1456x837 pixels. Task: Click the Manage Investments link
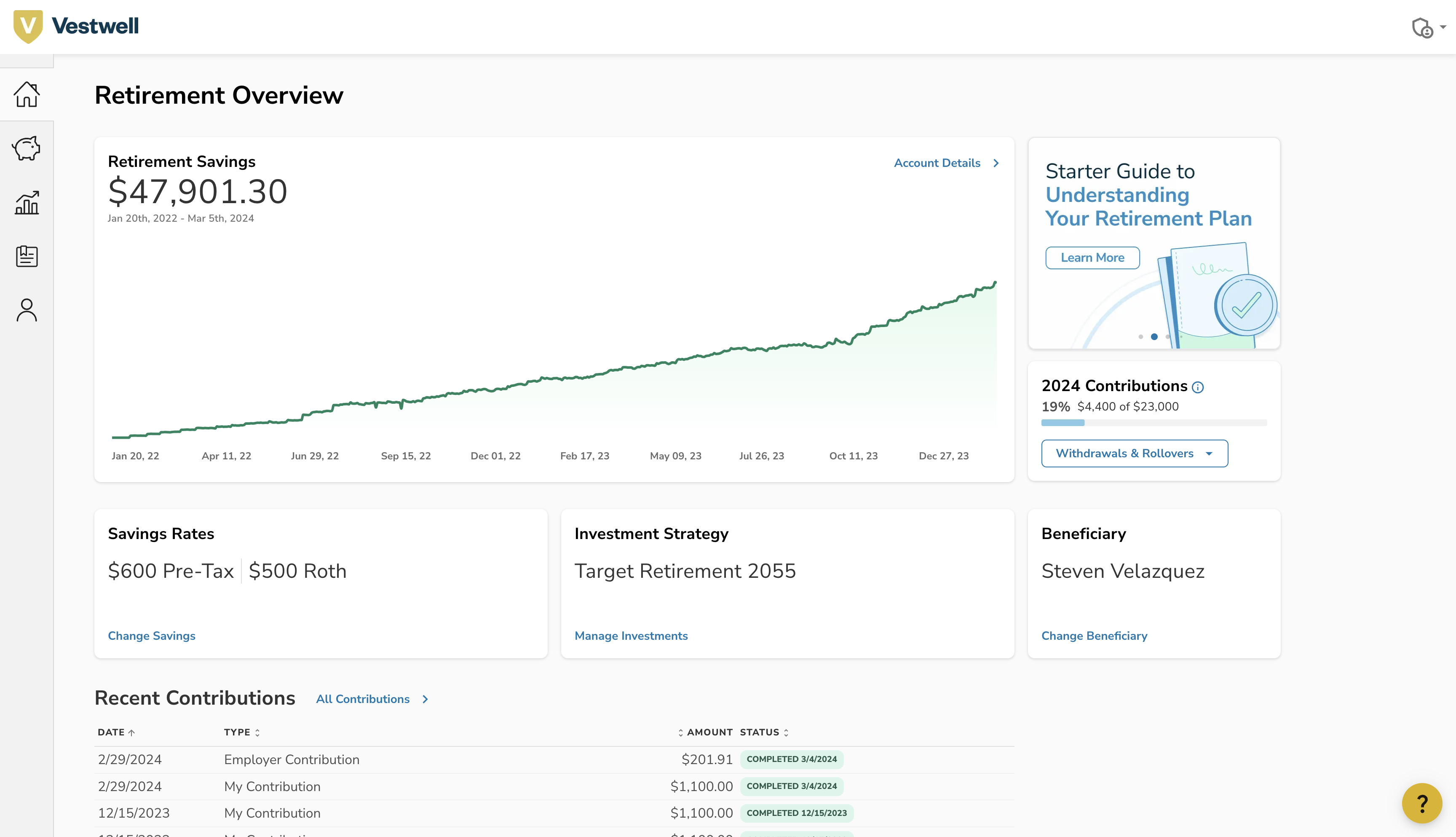631,636
